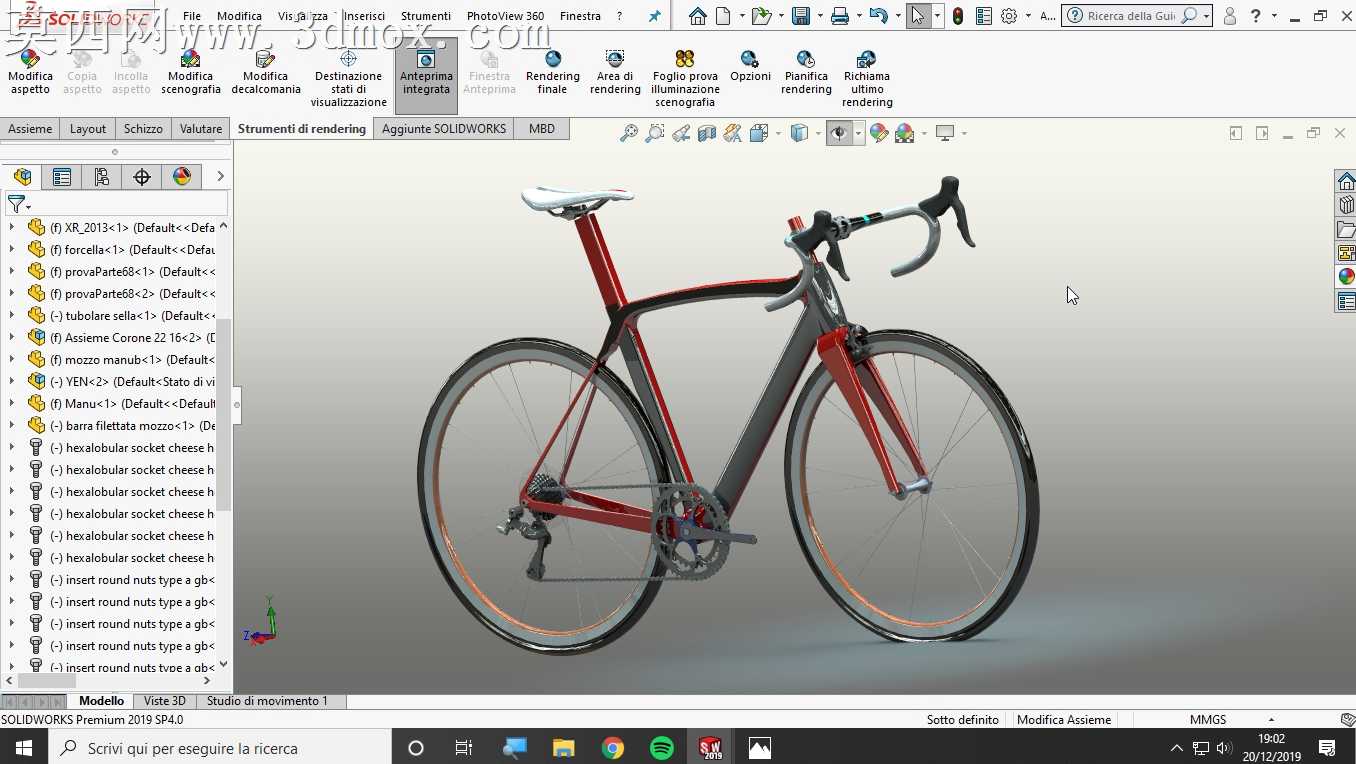
Task: Expand tubolare sella<1> tree node
Action: click(x=11, y=315)
